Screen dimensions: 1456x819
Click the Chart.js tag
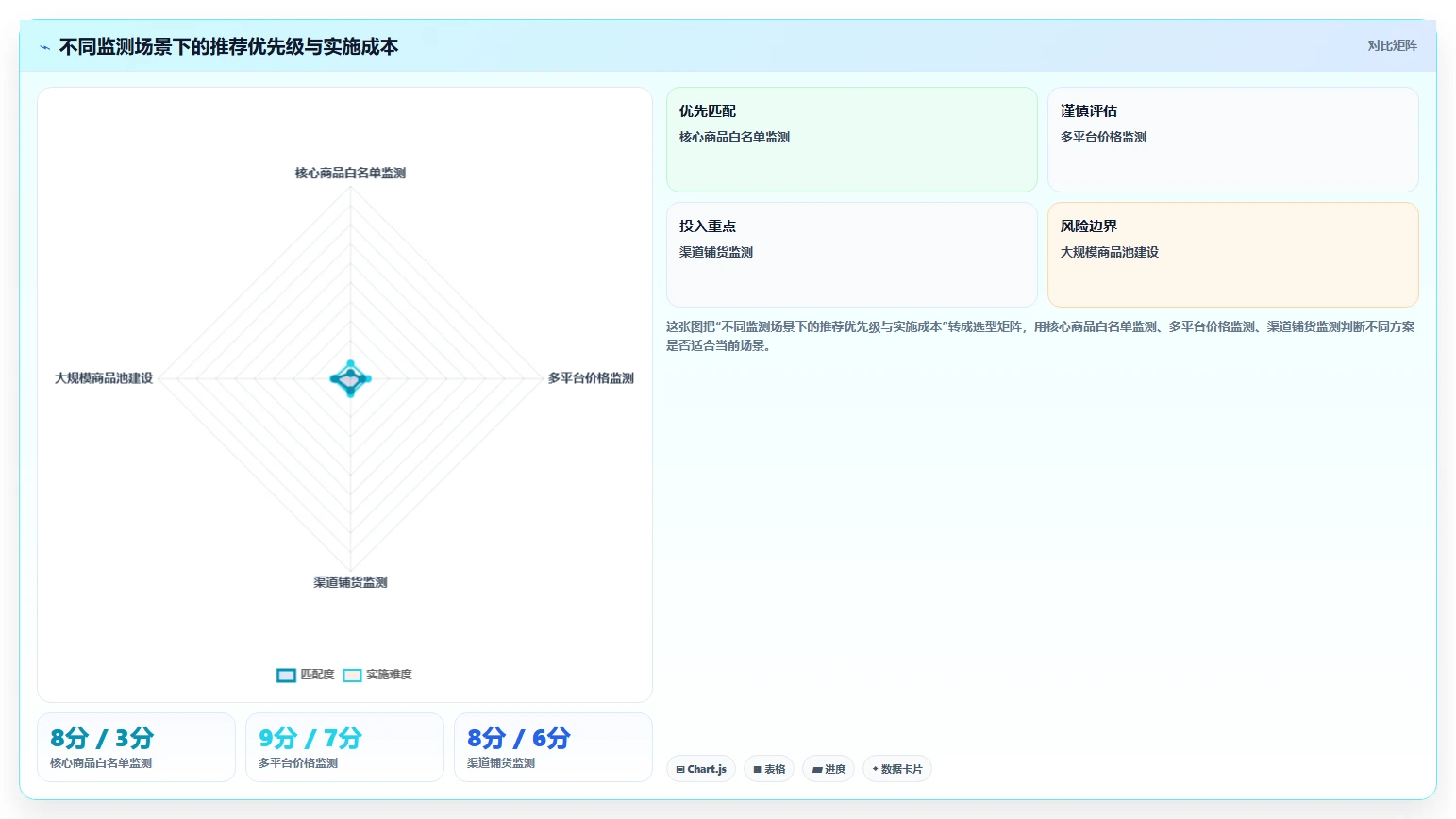point(701,769)
